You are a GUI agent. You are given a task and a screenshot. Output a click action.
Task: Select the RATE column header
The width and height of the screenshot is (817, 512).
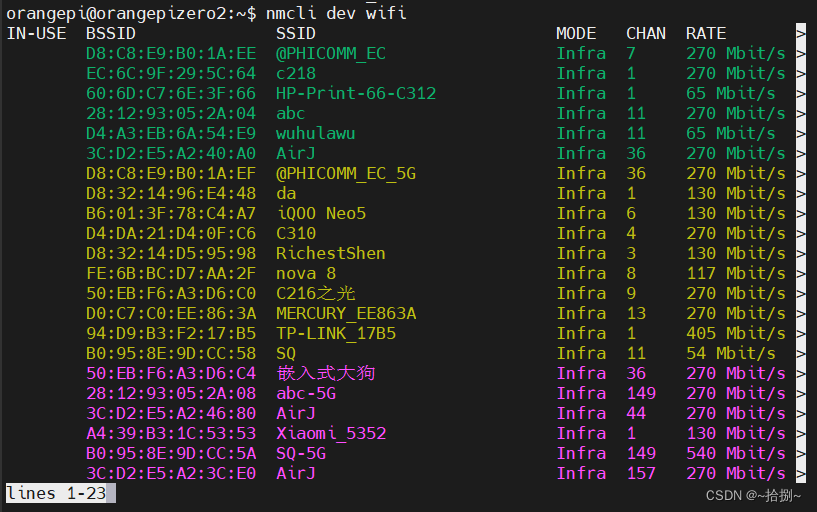[705, 34]
